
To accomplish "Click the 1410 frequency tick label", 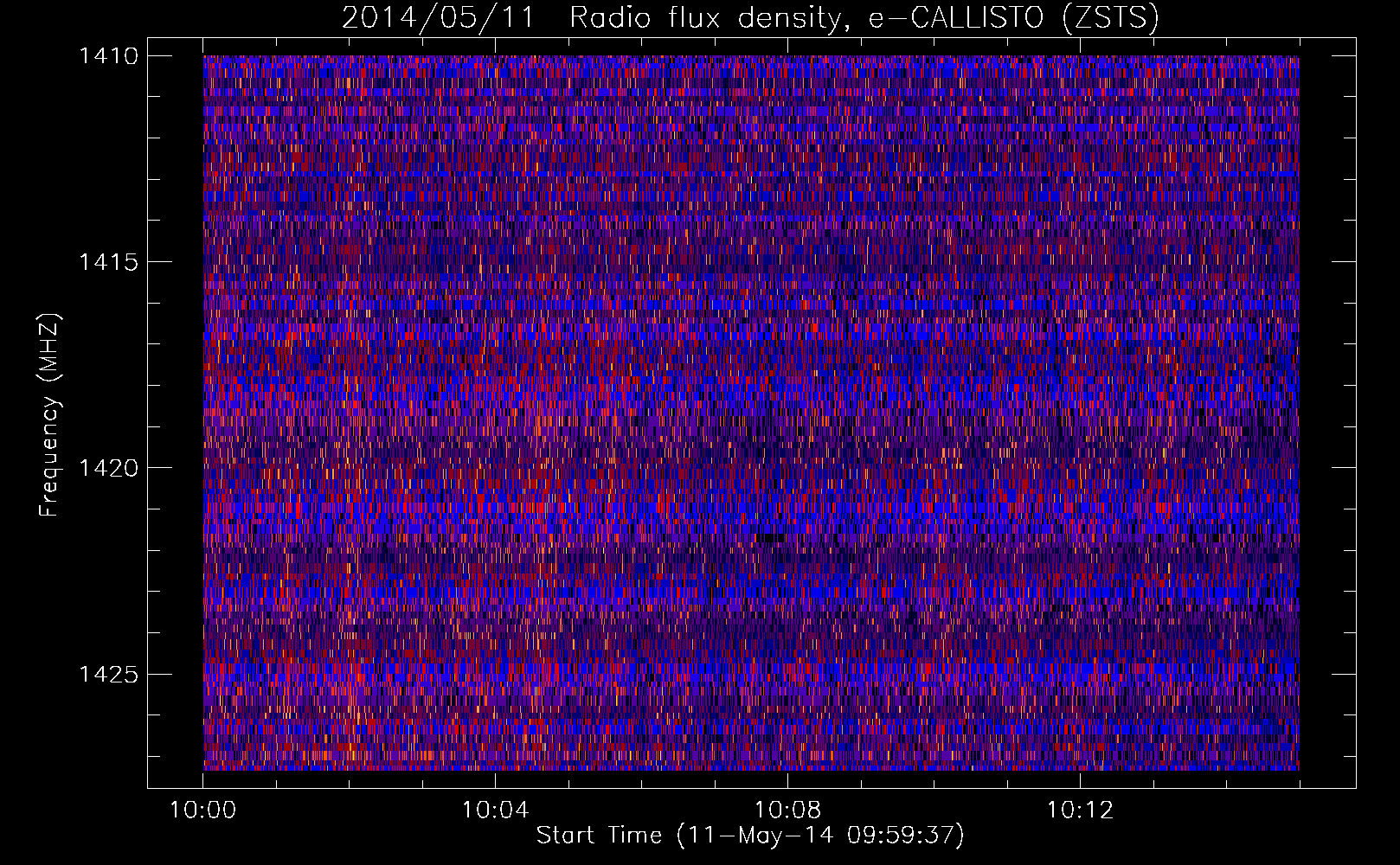I will click(x=108, y=56).
